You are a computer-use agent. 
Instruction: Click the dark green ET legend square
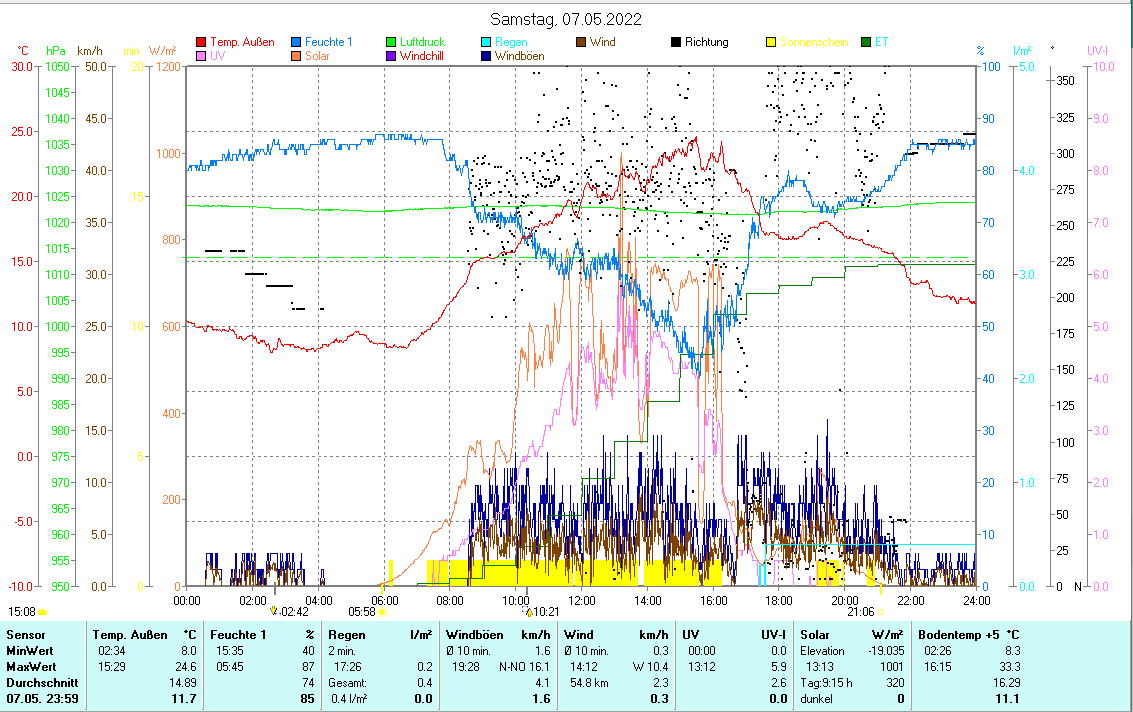[866, 42]
